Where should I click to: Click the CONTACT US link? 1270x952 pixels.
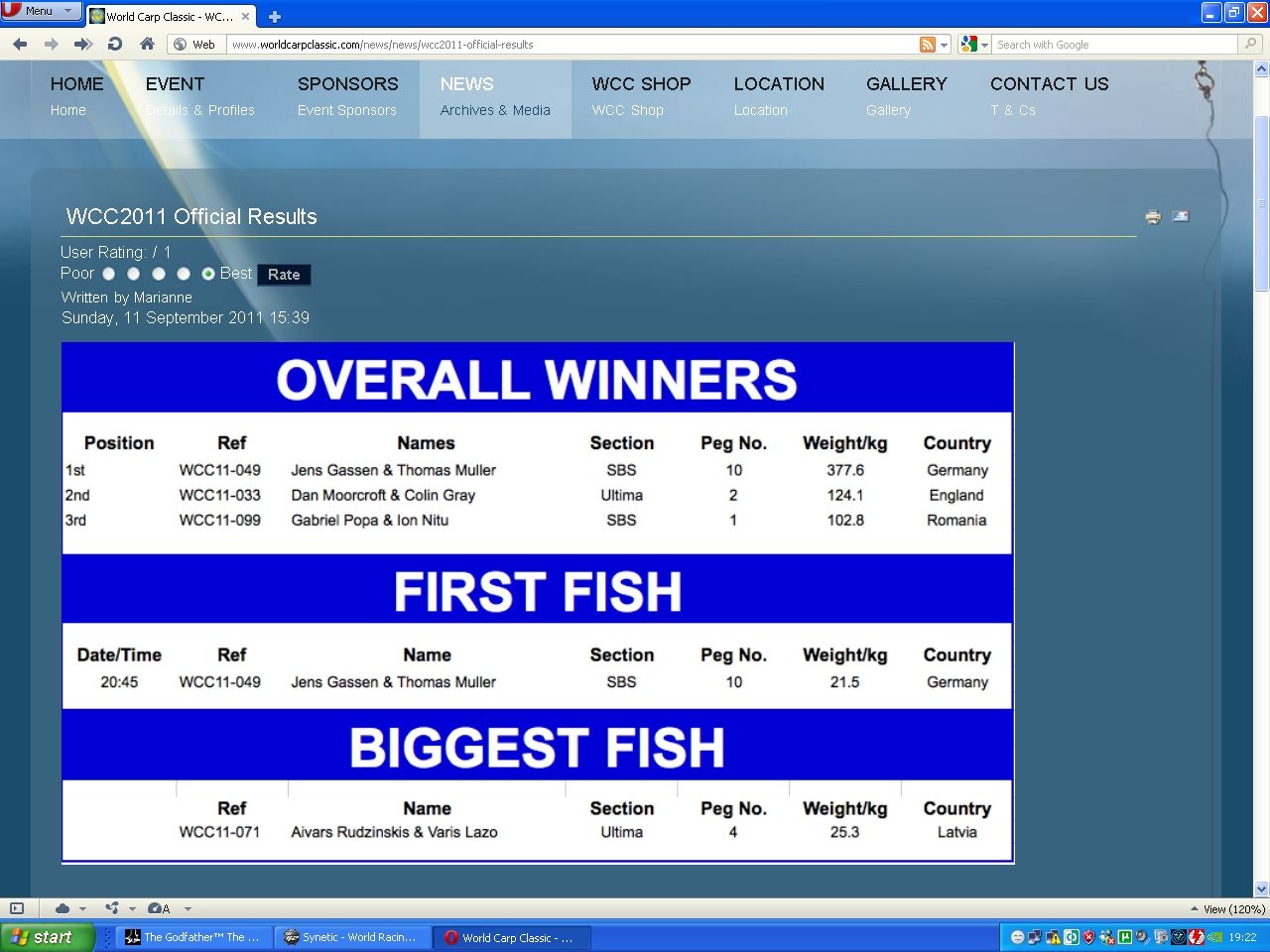click(1049, 84)
